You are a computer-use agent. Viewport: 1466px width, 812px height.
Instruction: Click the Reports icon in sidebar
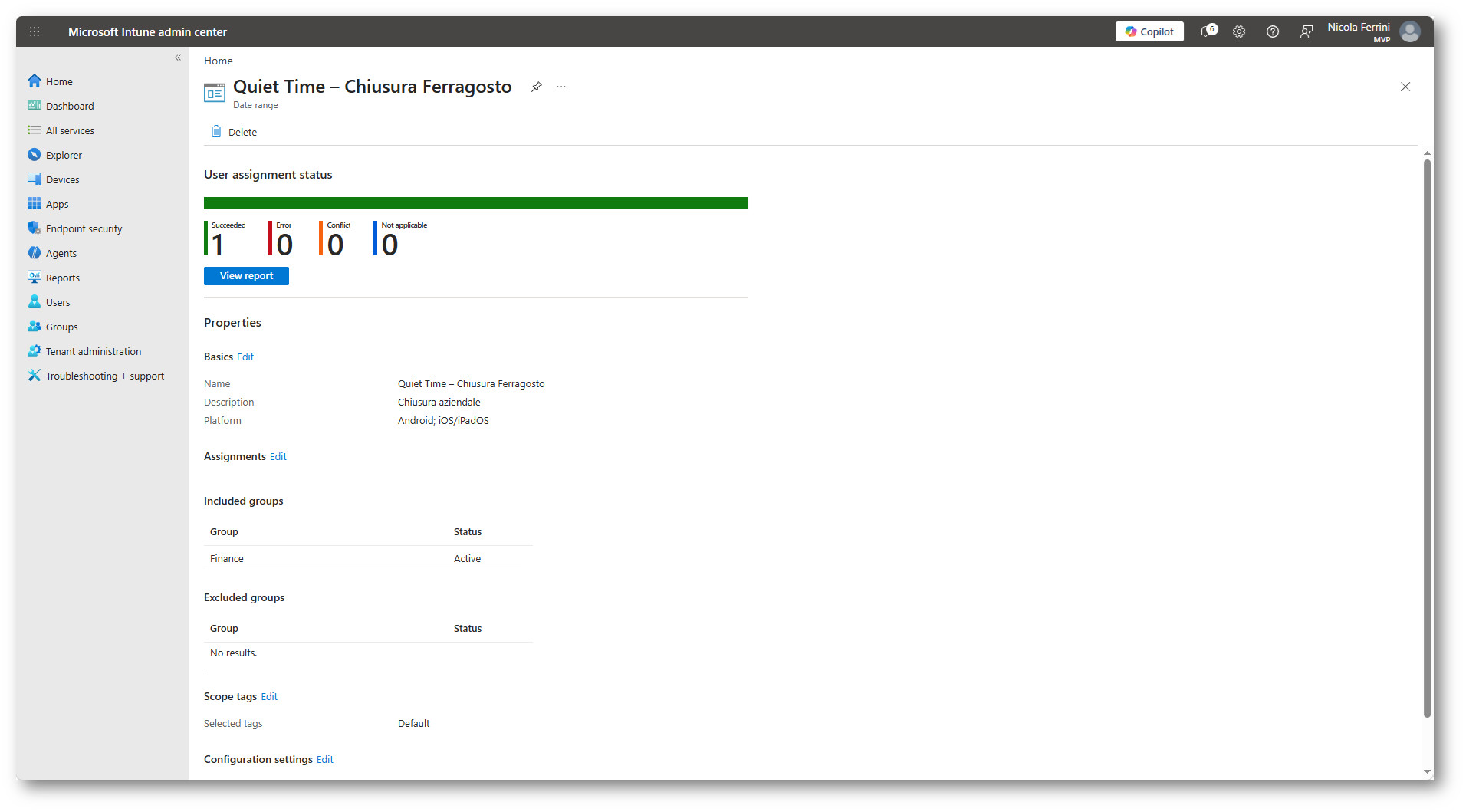point(35,278)
